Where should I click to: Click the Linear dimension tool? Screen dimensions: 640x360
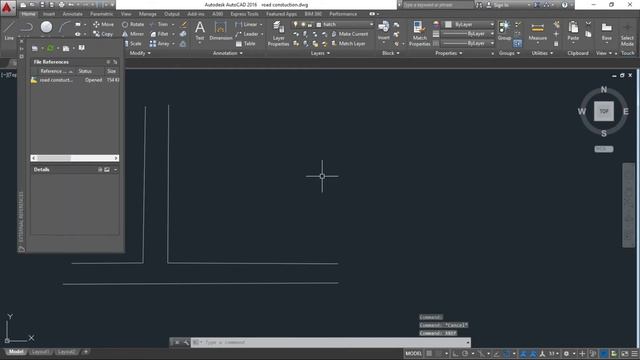coord(246,24)
